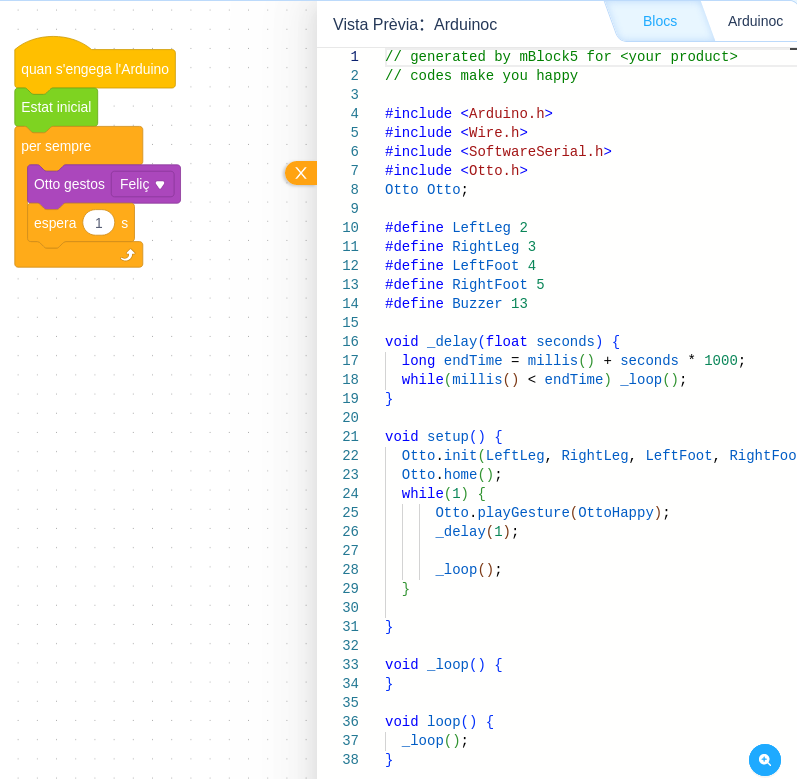
Task: Close the code preview with the orange X
Action: (301, 173)
